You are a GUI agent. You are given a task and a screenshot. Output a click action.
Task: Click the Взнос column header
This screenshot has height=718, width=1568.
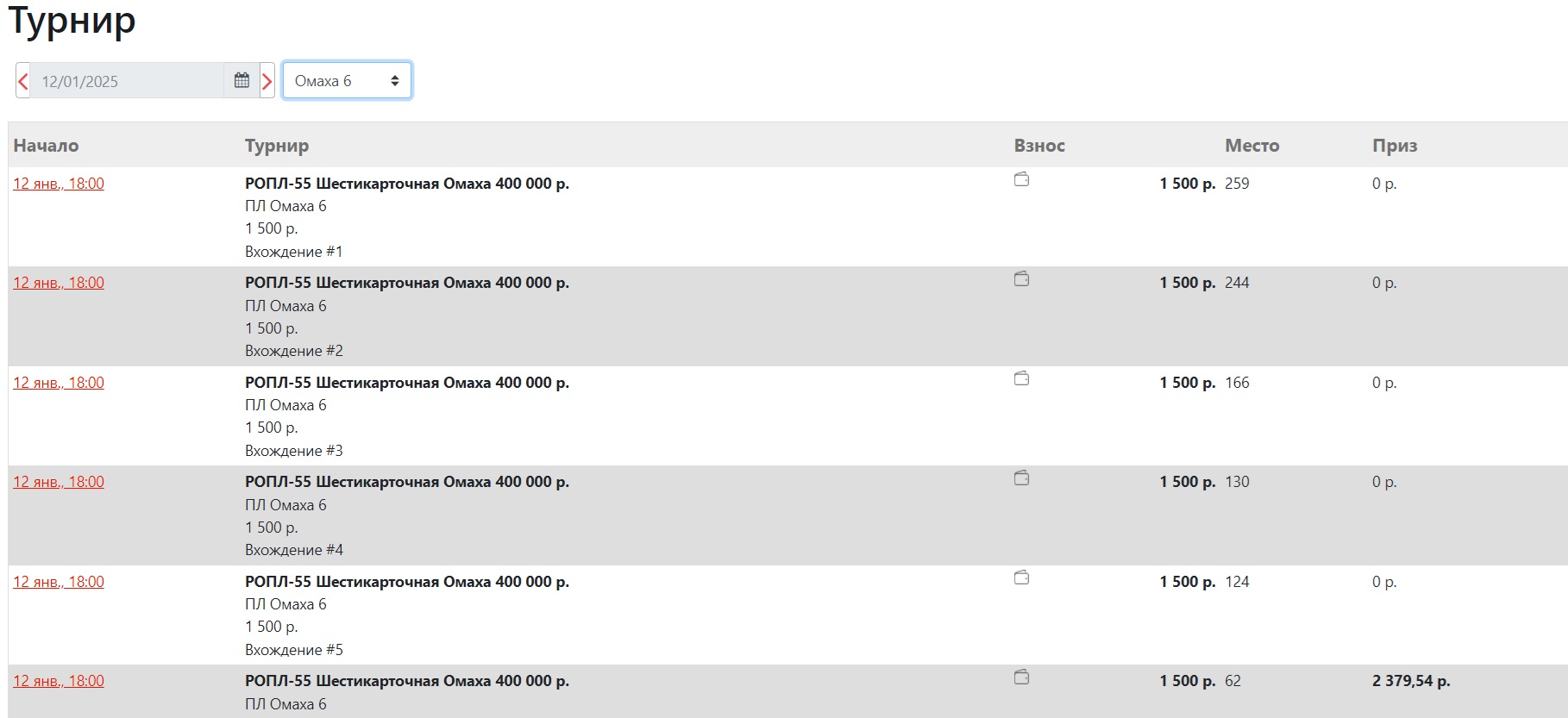[1039, 146]
